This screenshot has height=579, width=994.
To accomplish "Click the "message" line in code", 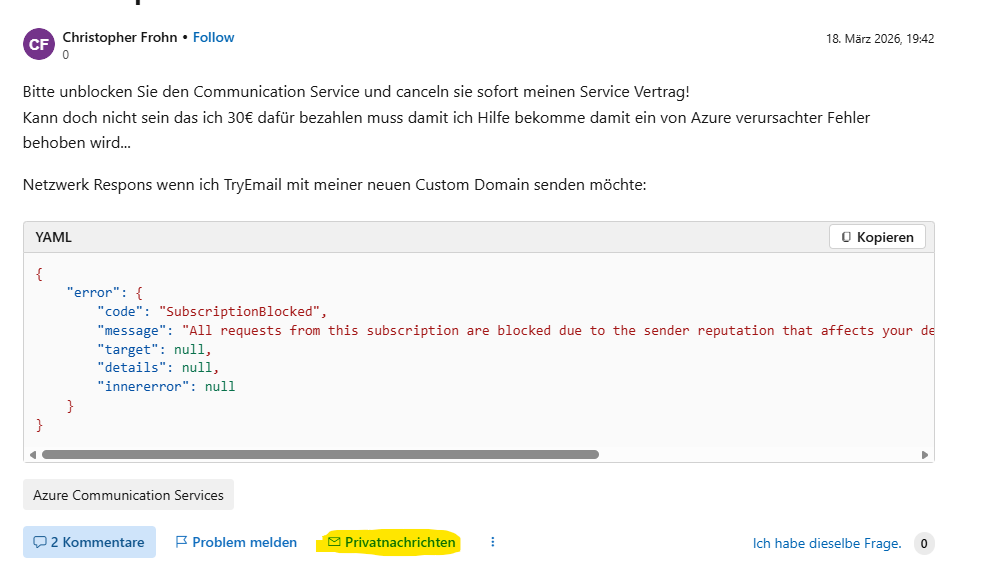I will [515, 330].
